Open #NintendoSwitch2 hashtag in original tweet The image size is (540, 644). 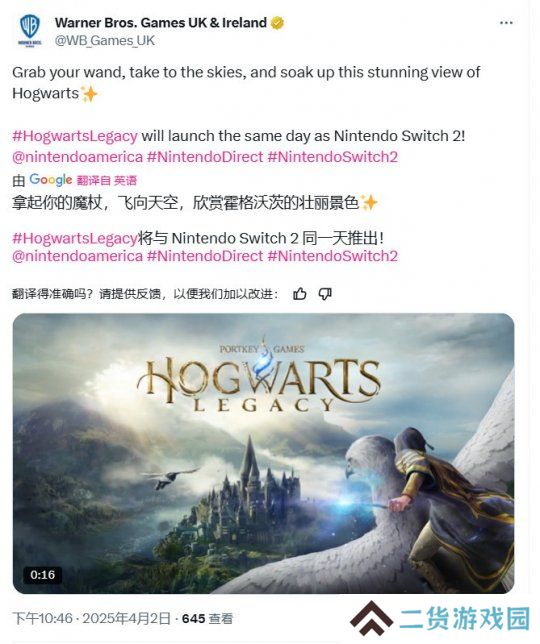pos(333,157)
